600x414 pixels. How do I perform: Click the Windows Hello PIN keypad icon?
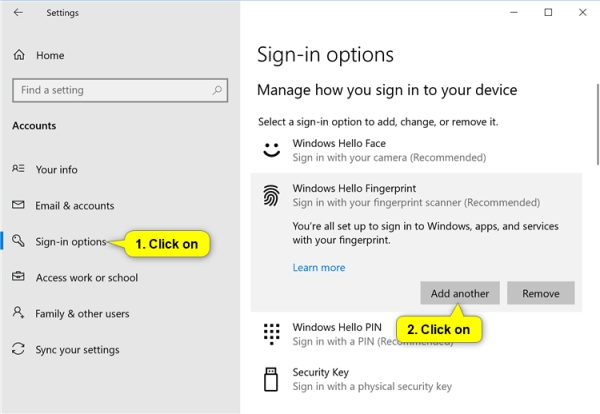coord(271,334)
